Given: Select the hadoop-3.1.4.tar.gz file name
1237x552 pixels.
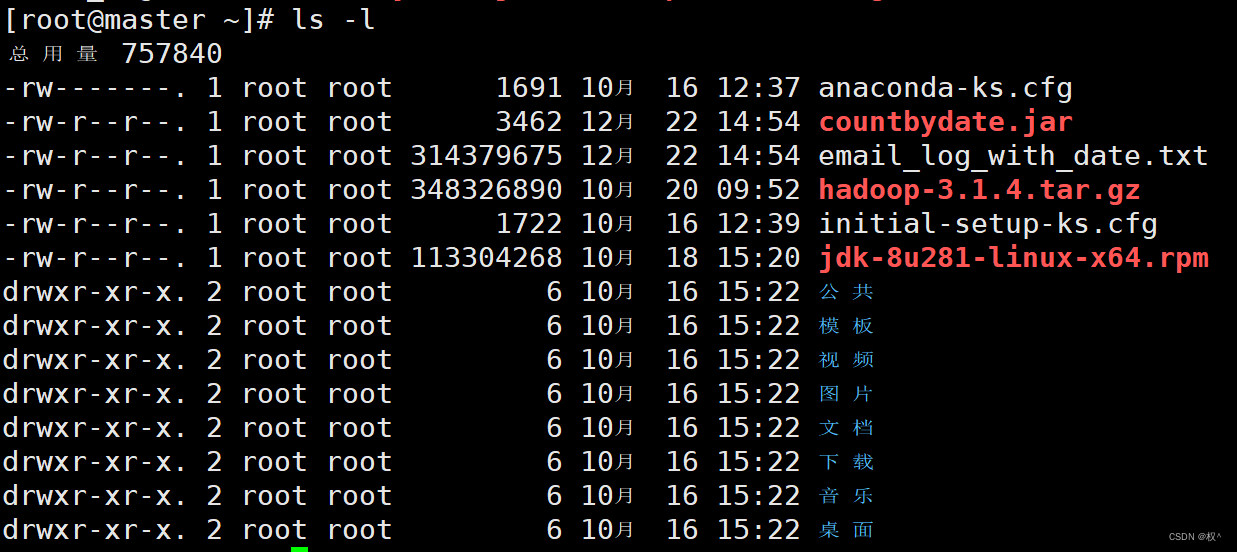Looking at the screenshot, I should tap(979, 191).
